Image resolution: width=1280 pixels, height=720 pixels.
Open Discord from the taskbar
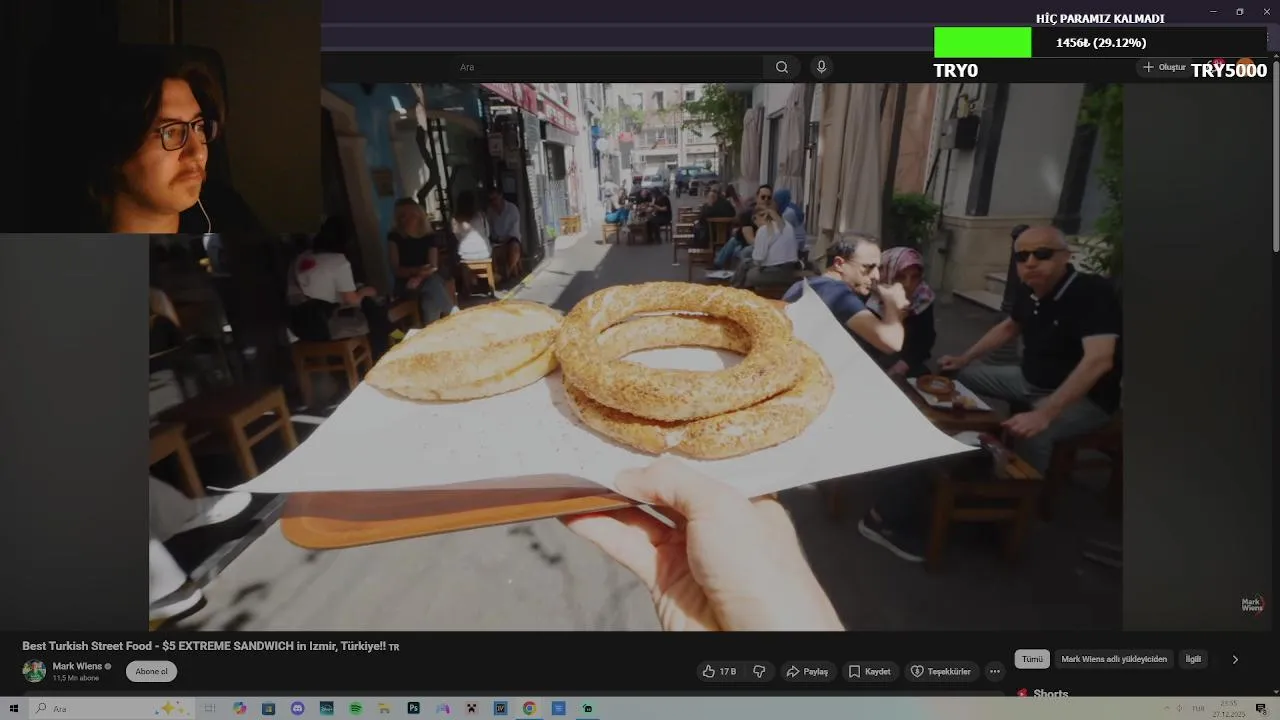[297, 709]
